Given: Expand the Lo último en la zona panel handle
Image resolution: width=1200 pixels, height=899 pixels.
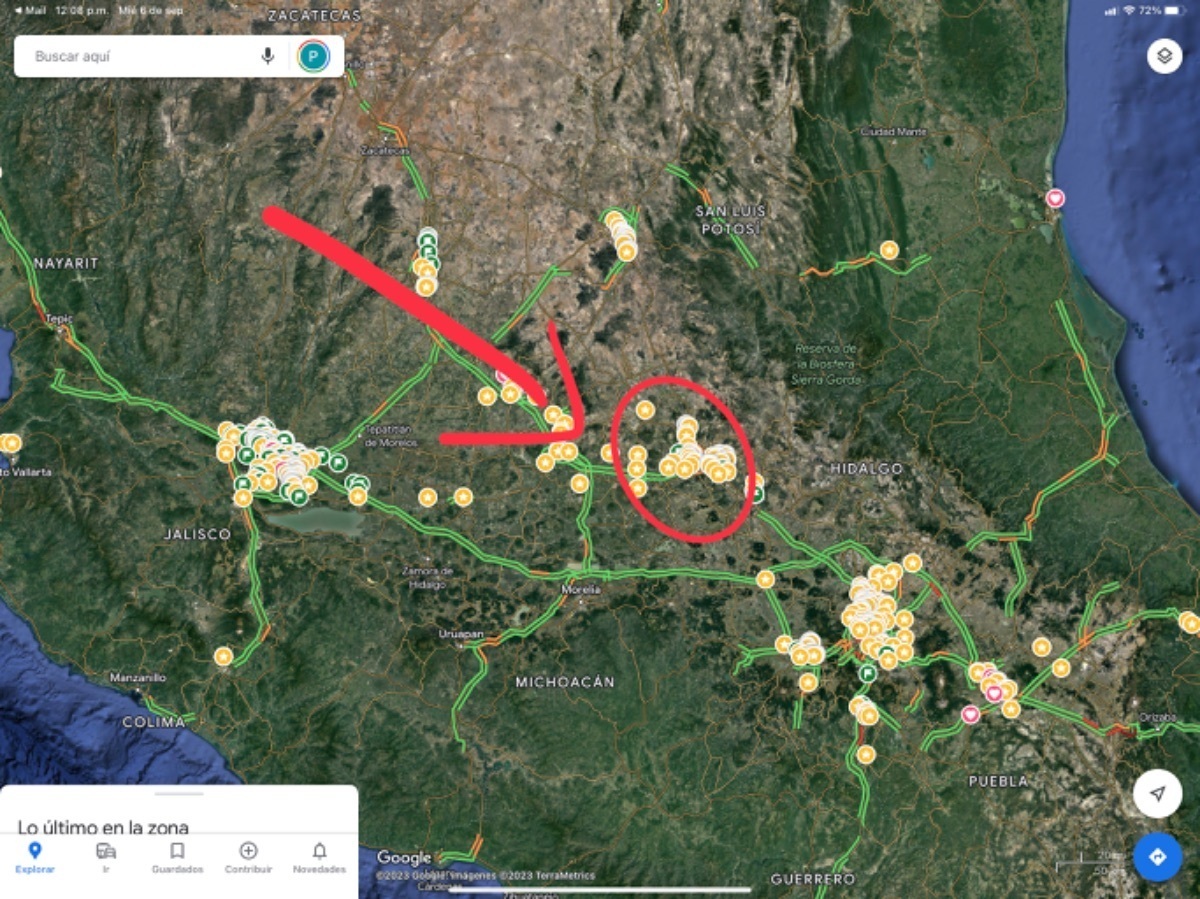Looking at the screenshot, I should coord(179,794).
